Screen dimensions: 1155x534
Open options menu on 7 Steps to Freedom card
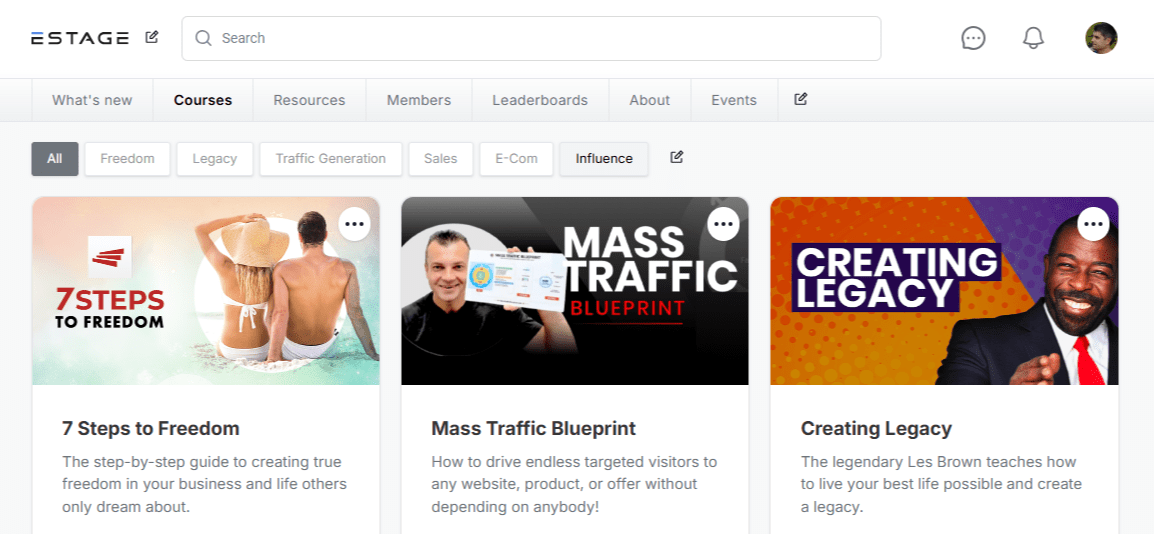point(354,224)
